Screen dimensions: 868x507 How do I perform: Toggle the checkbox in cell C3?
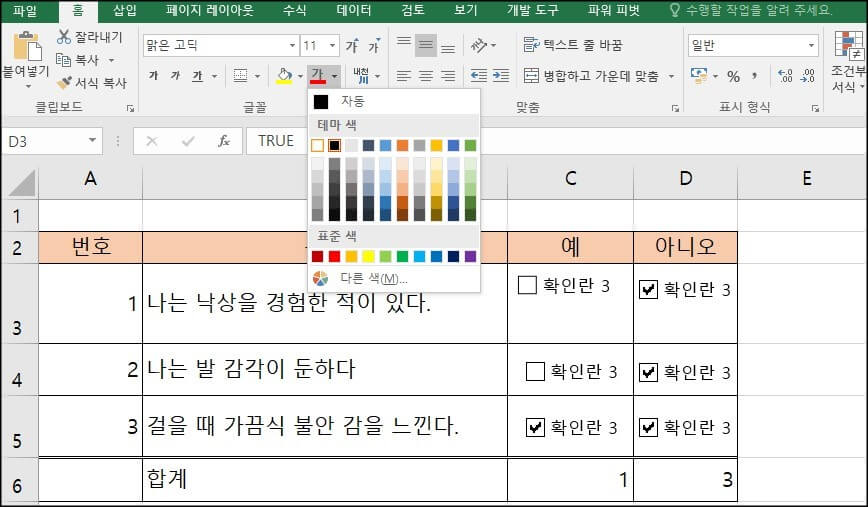pyautogui.click(x=527, y=286)
